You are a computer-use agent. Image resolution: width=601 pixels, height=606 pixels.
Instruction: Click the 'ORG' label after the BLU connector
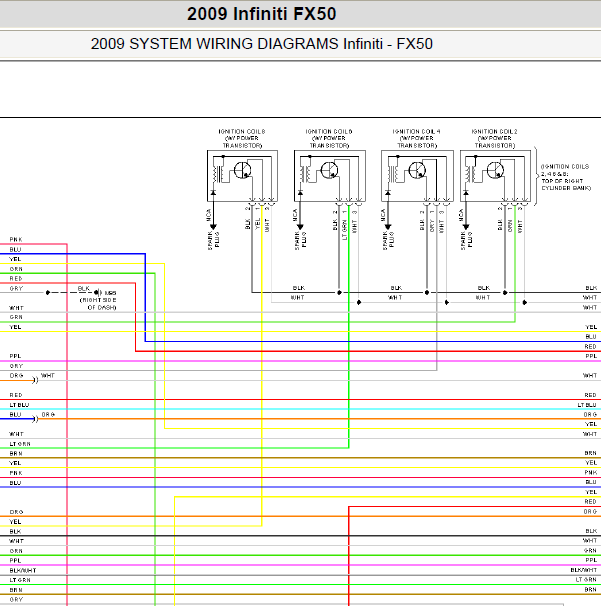(x=48, y=414)
